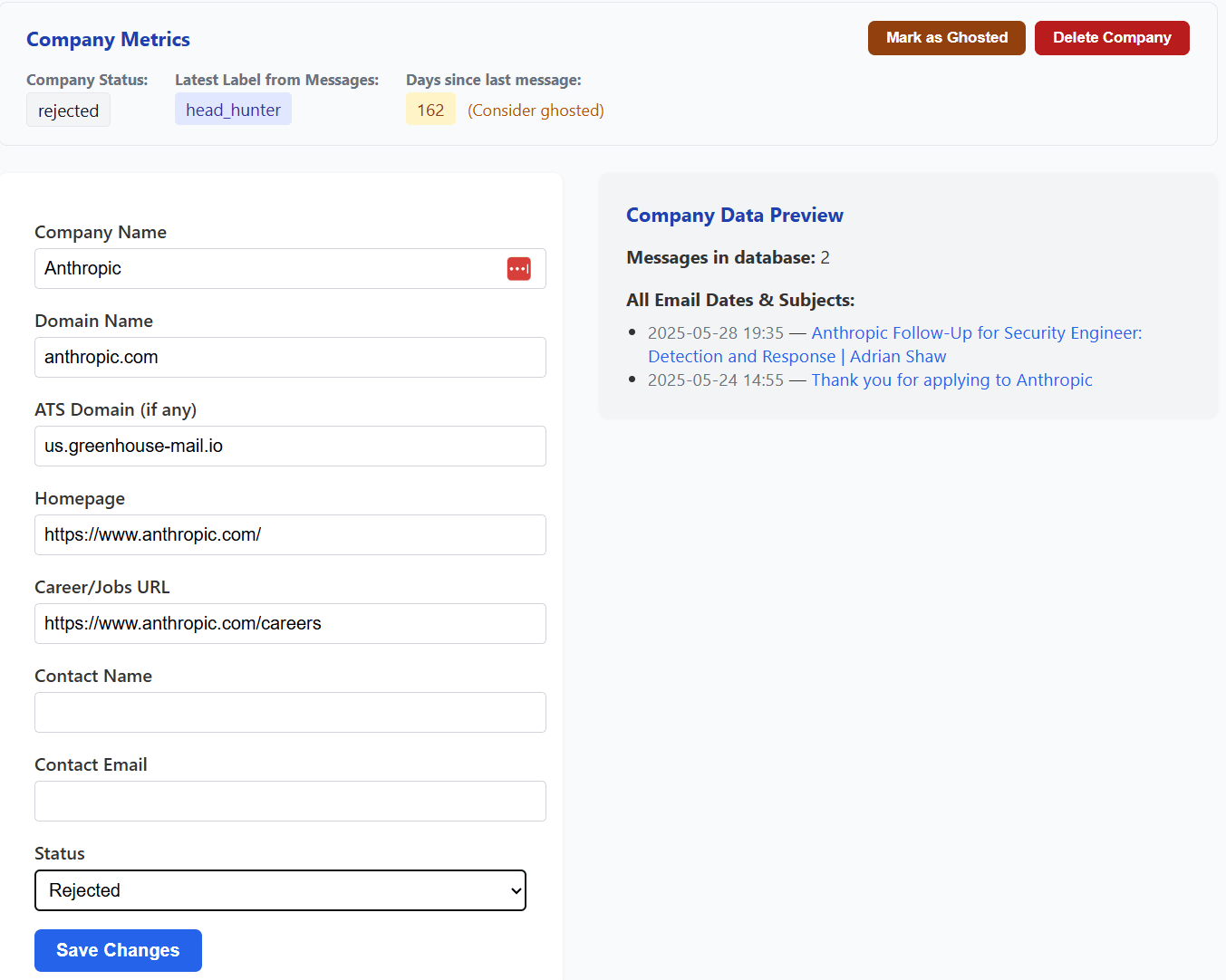This screenshot has height=980, width=1226.
Task: Click the Delete Company button
Action: tap(1112, 38)
